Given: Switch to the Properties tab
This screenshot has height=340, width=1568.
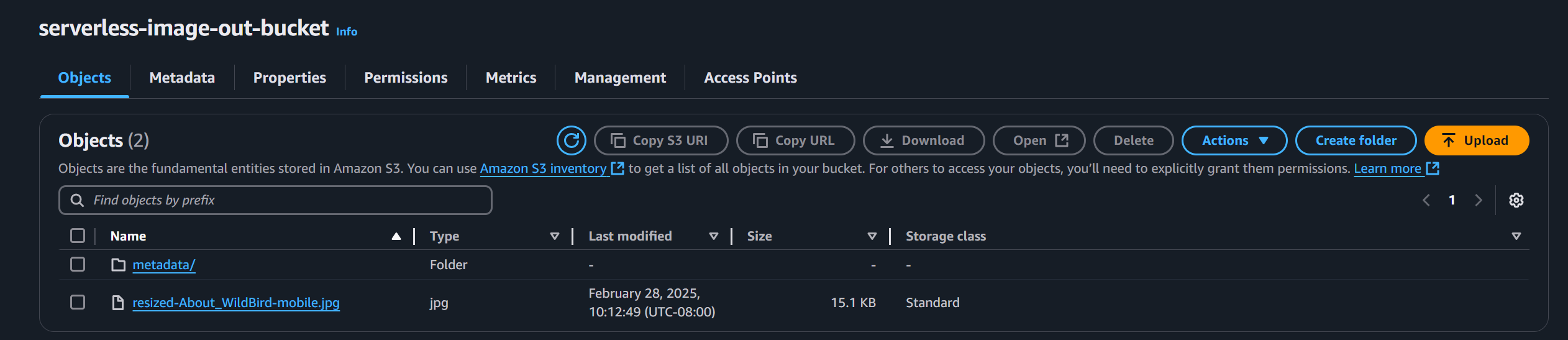Looking at the screenshot, I should [289, 78].
